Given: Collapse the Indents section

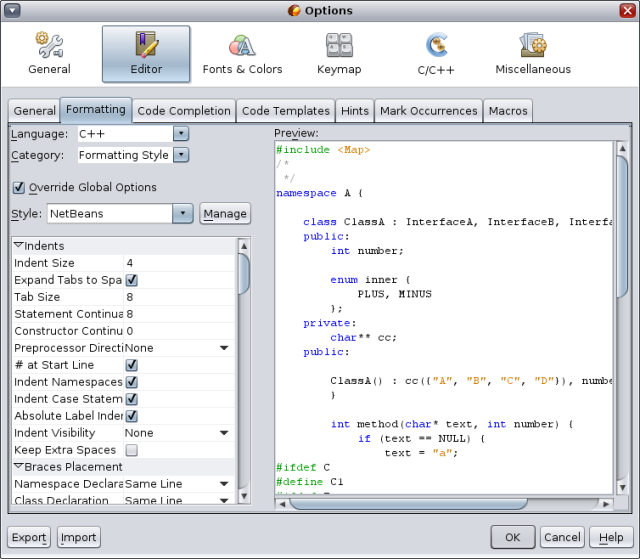Looking at the screenshot, I should click(18, 245).
